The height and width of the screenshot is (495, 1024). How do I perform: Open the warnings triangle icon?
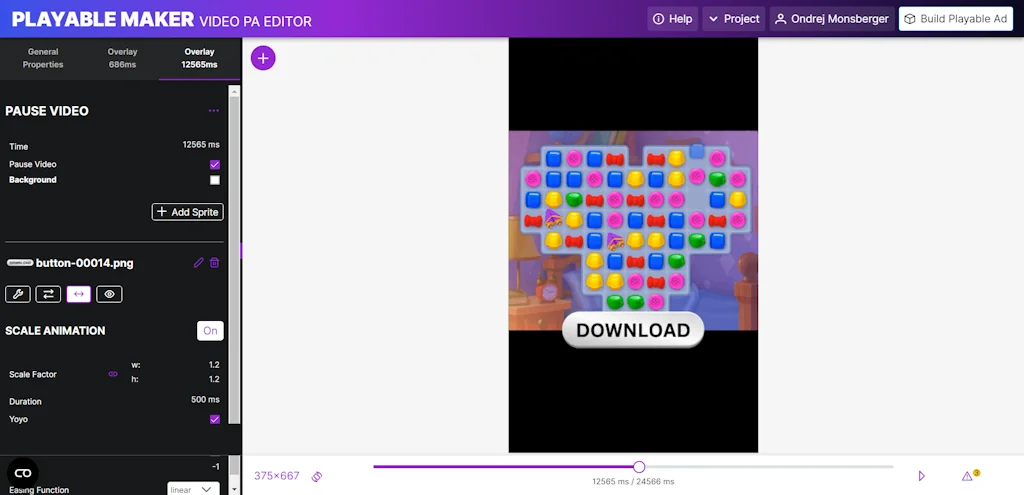coord(967,476)
